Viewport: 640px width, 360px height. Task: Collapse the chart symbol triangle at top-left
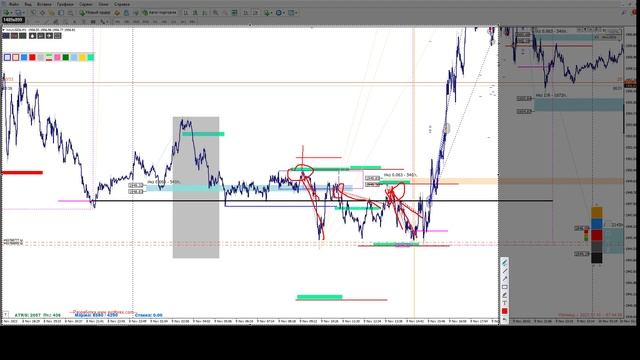point(3,30)
